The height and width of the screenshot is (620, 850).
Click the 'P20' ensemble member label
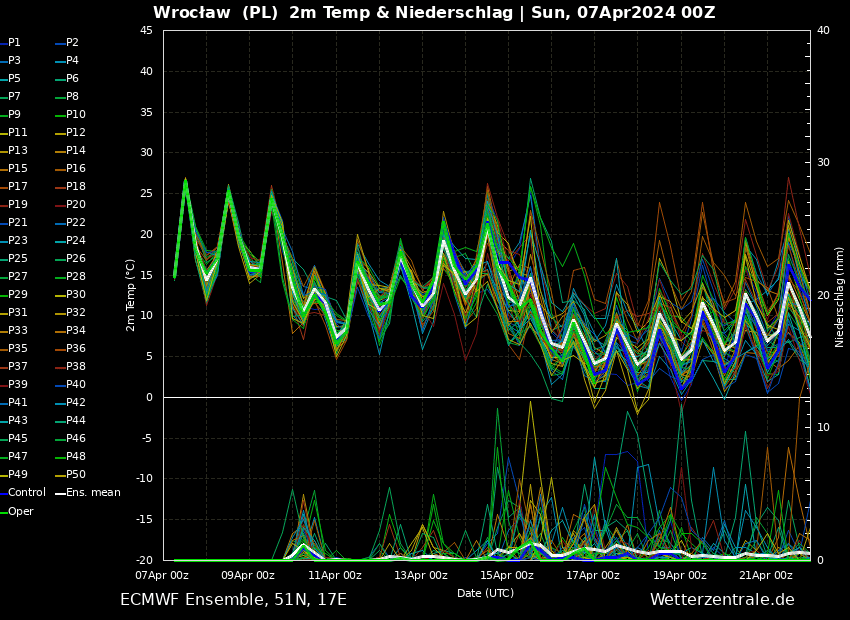click(x=76, y=204)
